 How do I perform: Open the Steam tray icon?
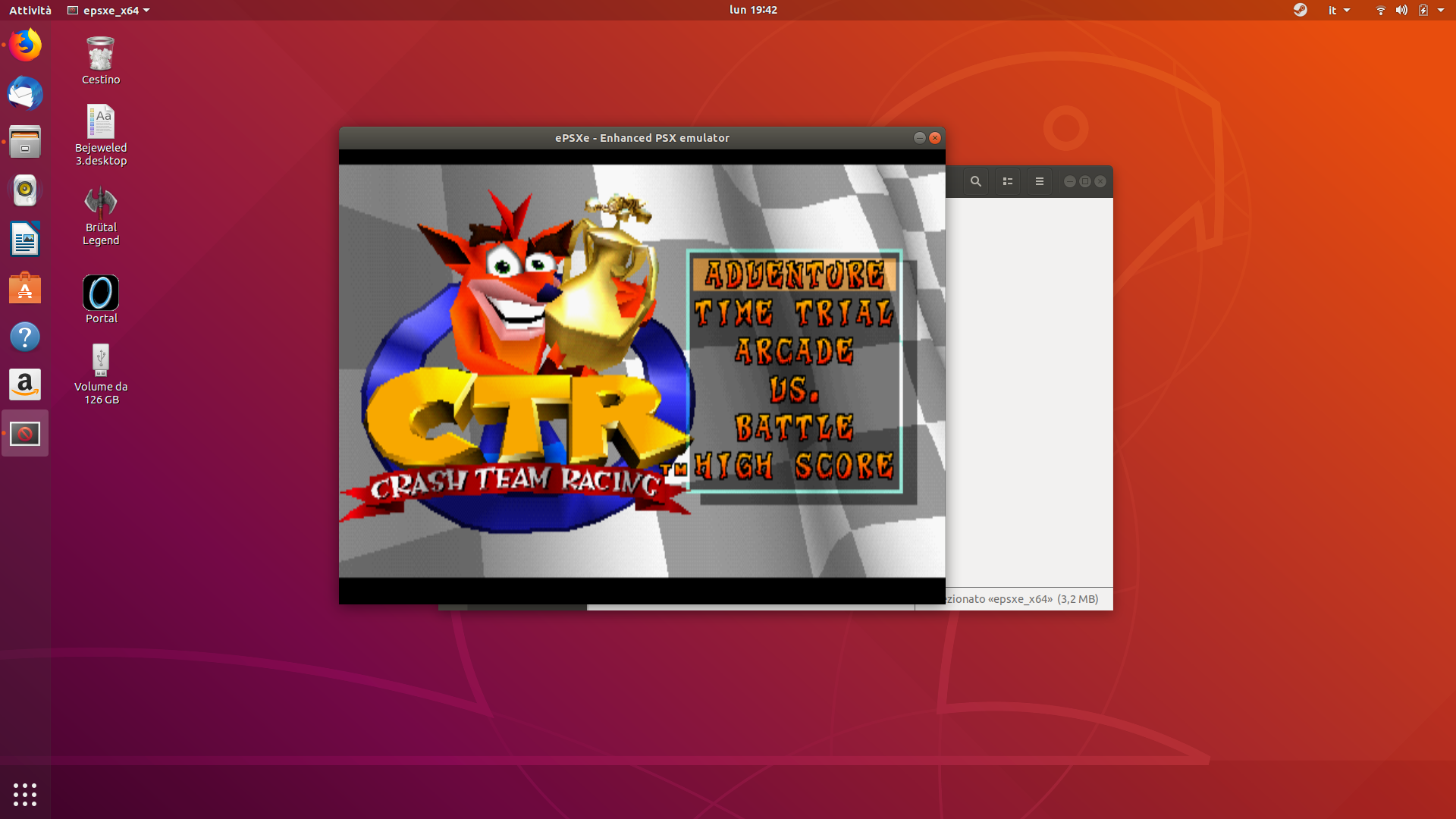pyautogui.click(x=1300, y=10)
